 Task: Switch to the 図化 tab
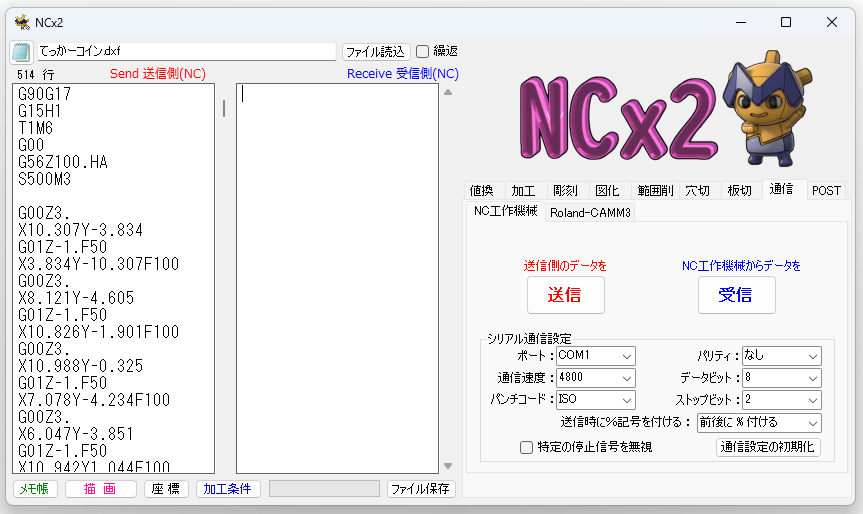pyautogui.click(x=608, y=190)
